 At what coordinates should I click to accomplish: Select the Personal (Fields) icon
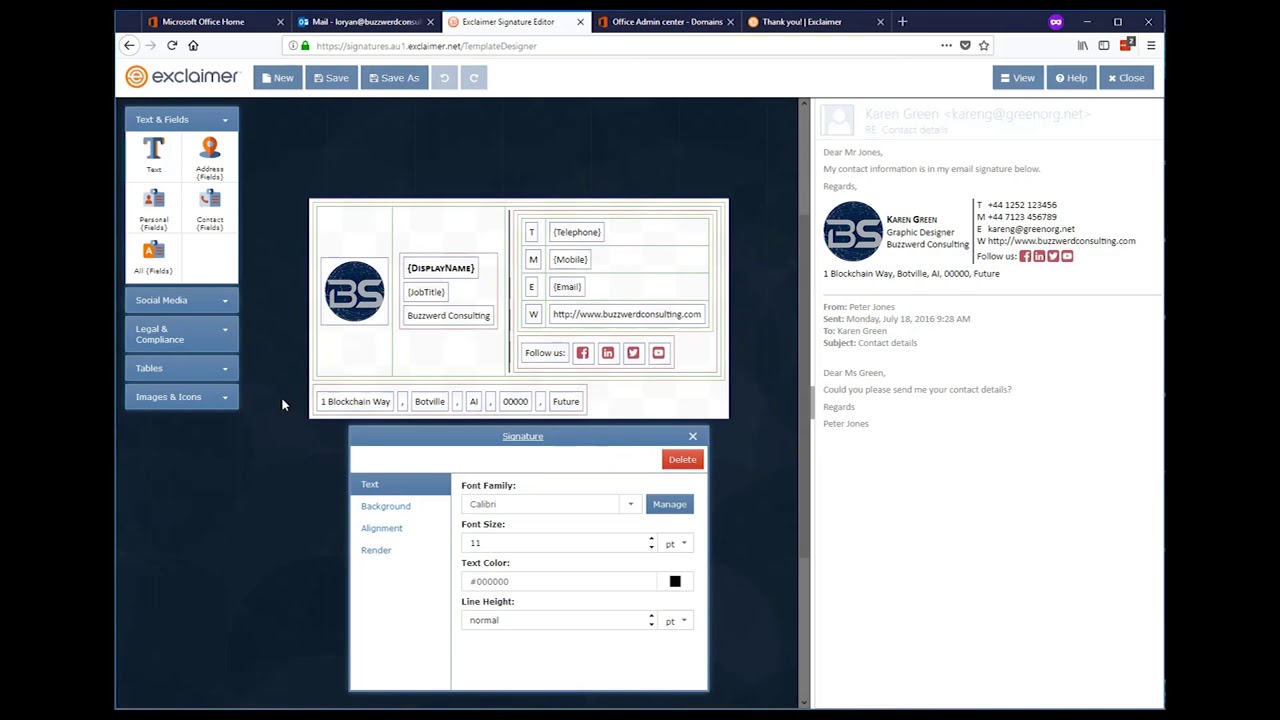click(x=153, y=198)
